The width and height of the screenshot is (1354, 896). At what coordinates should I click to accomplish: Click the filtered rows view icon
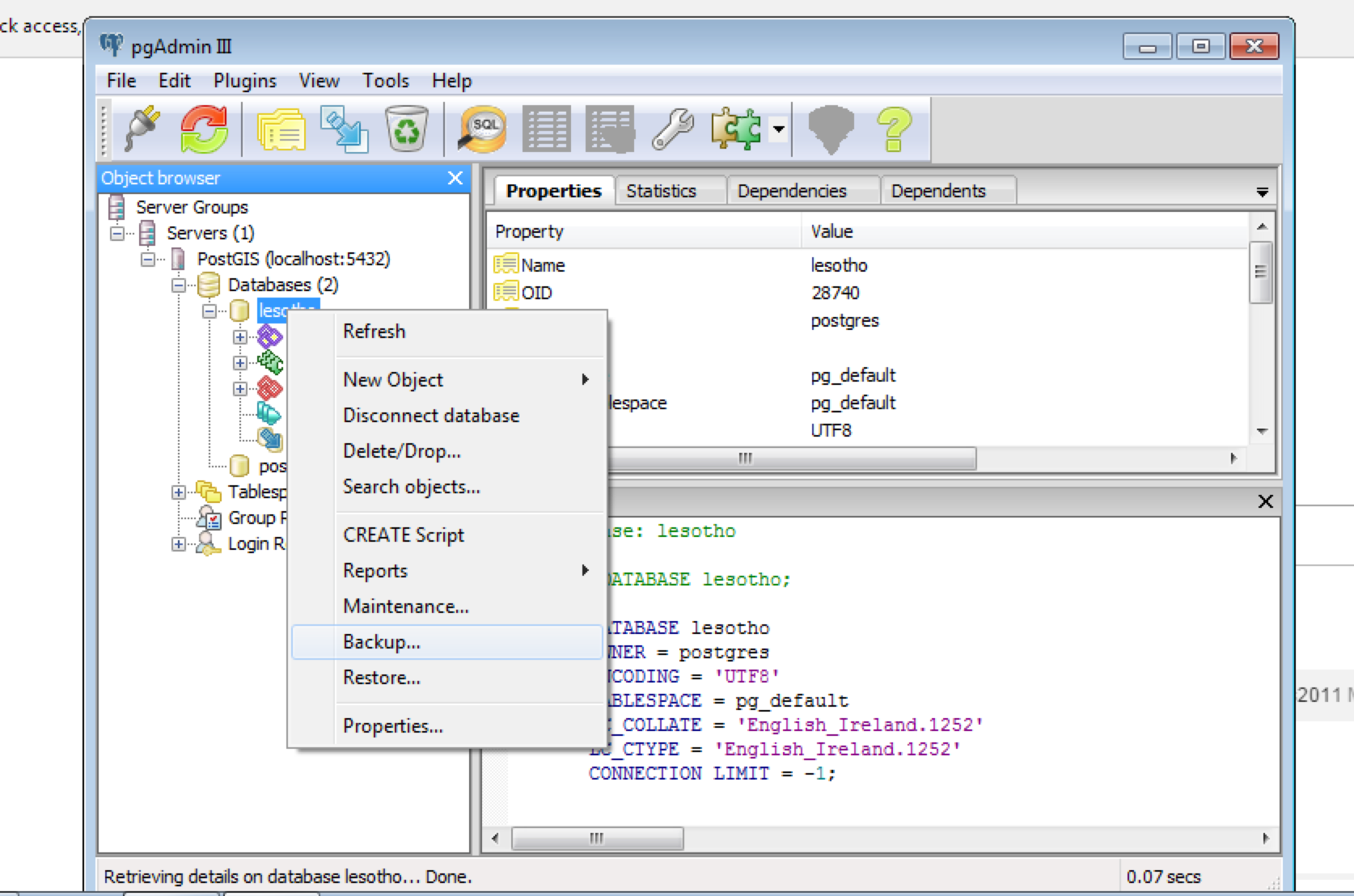pyautogui.click(x=610, y=129)
